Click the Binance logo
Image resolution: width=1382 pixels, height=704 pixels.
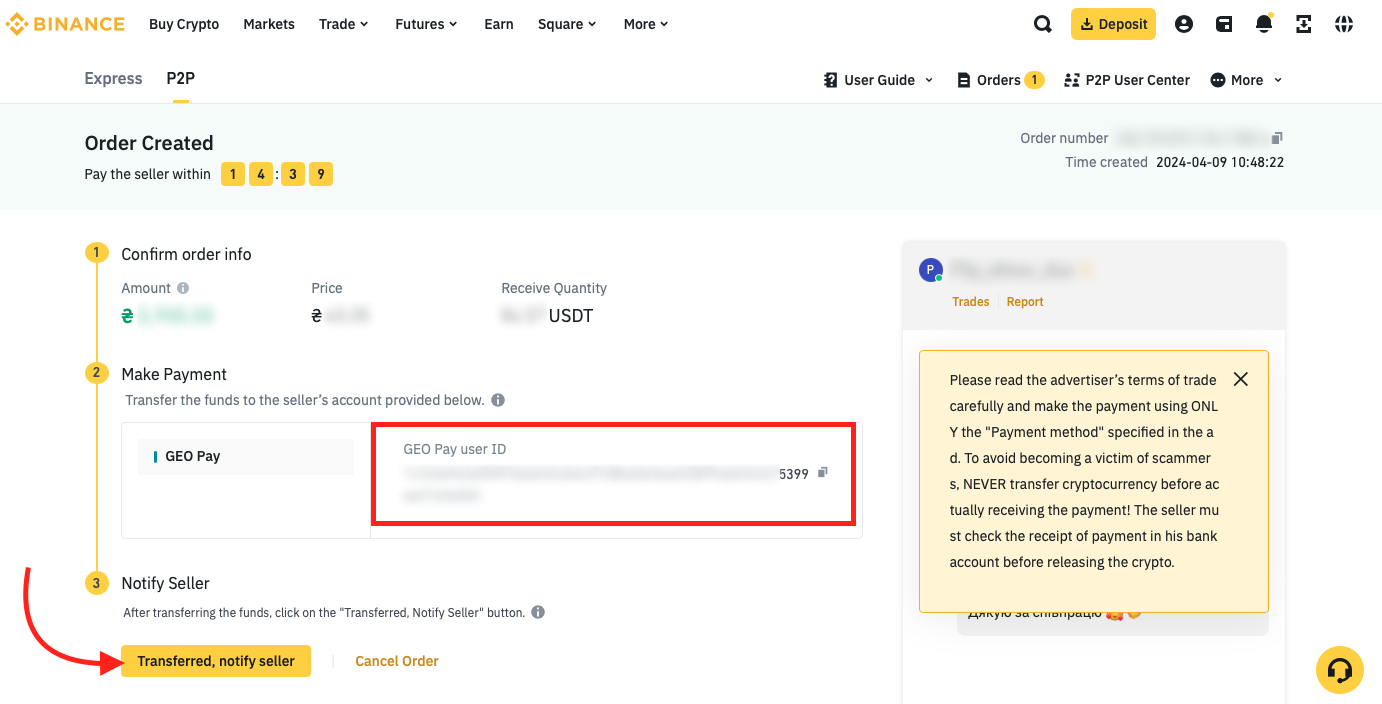66,24
